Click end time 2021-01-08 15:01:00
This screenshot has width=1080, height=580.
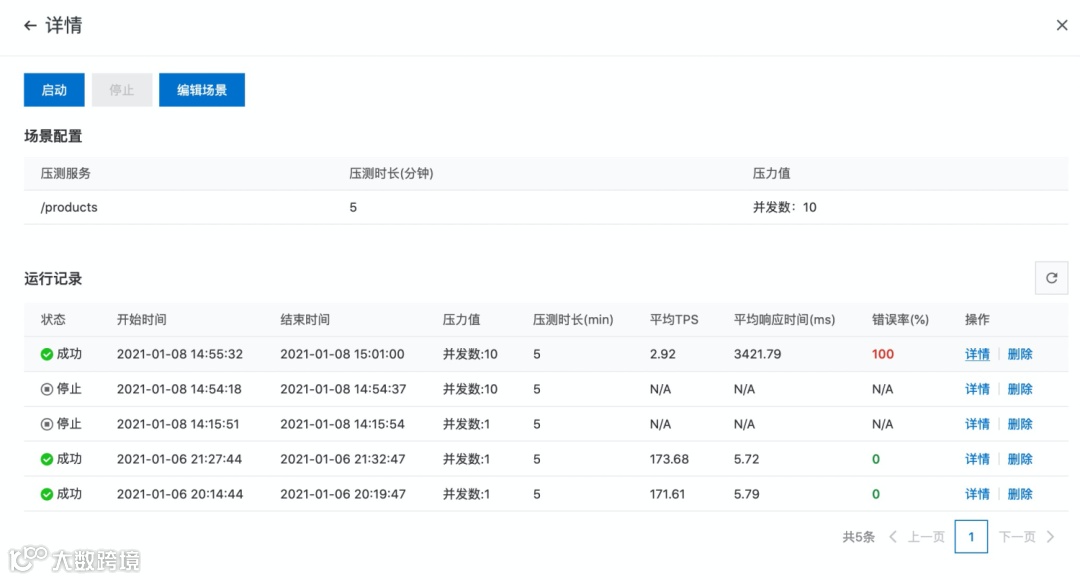tap(342, 354)
